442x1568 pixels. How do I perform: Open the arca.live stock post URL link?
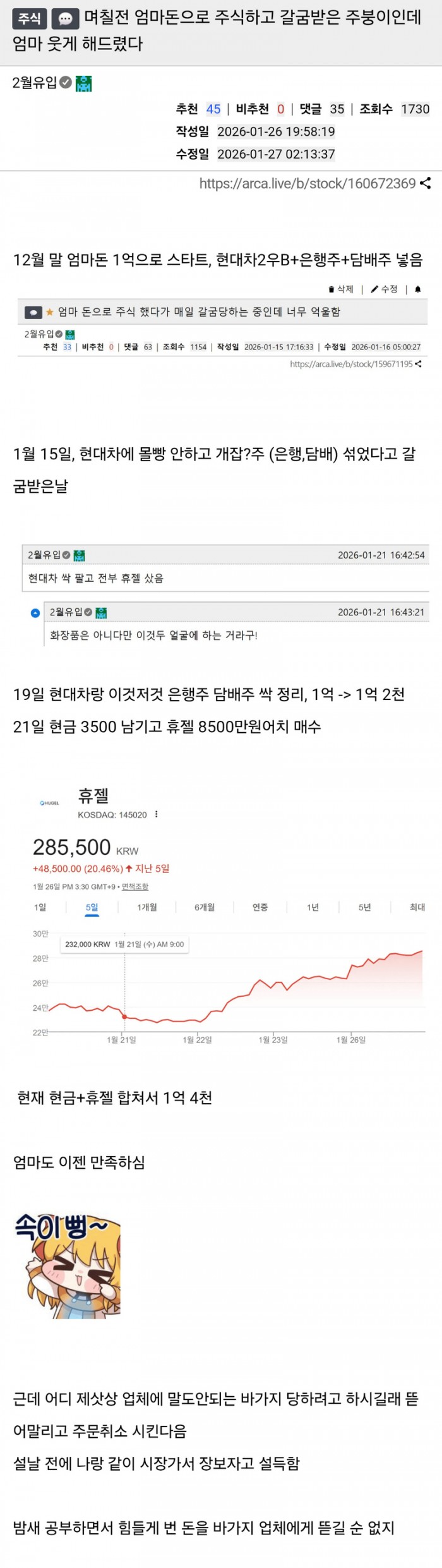(x=308, y=184)
